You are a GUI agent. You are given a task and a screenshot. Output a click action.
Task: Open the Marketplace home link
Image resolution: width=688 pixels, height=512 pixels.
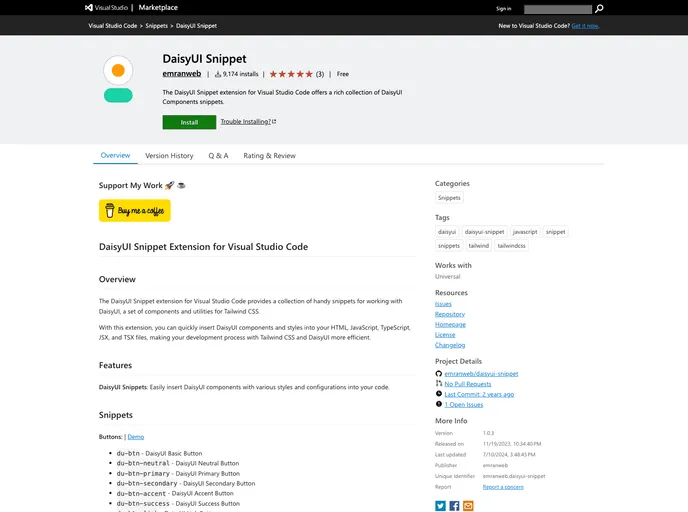click(x=158, y=7)
